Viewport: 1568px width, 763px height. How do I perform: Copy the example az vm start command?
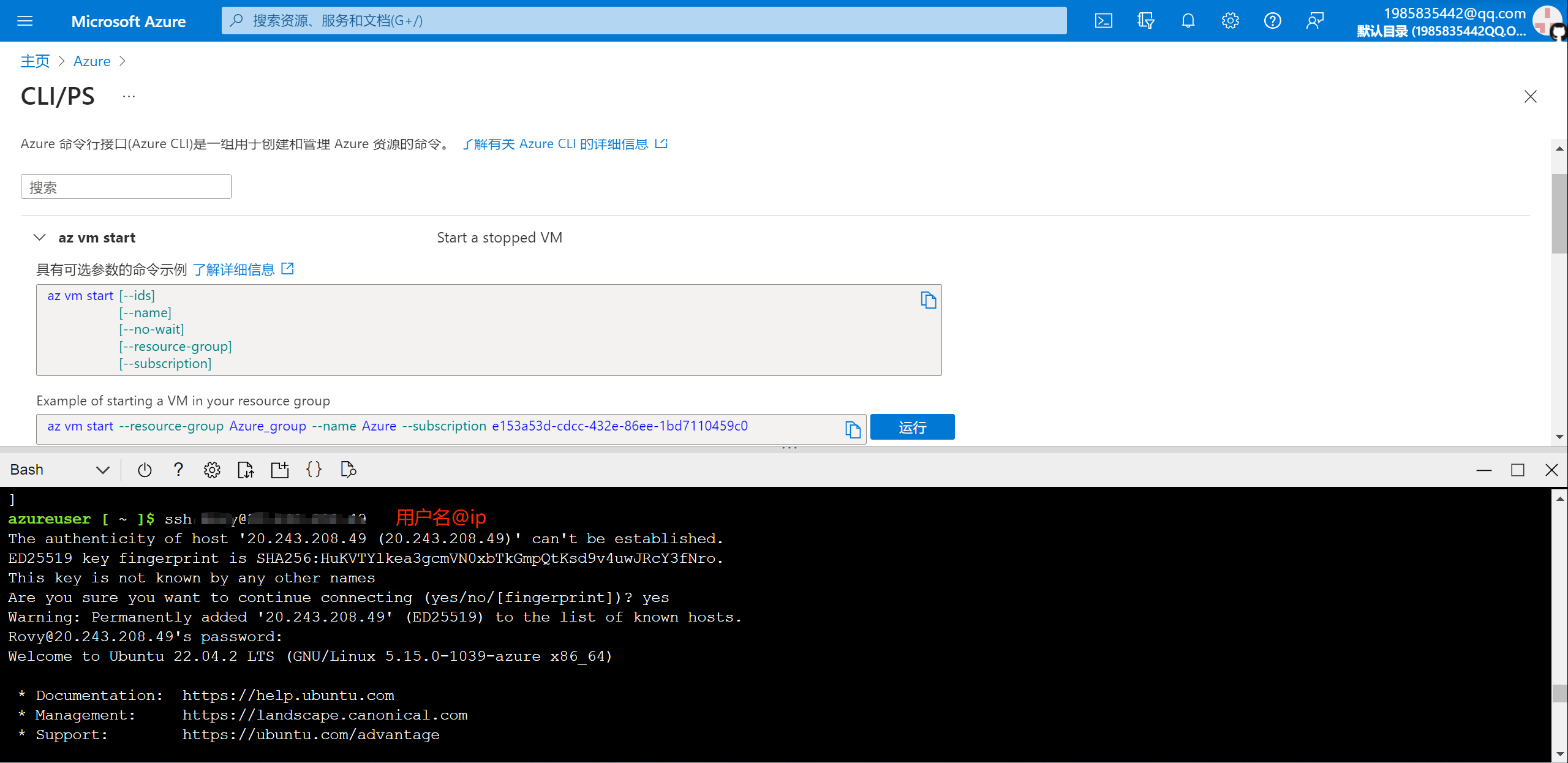tap(853, 429)
